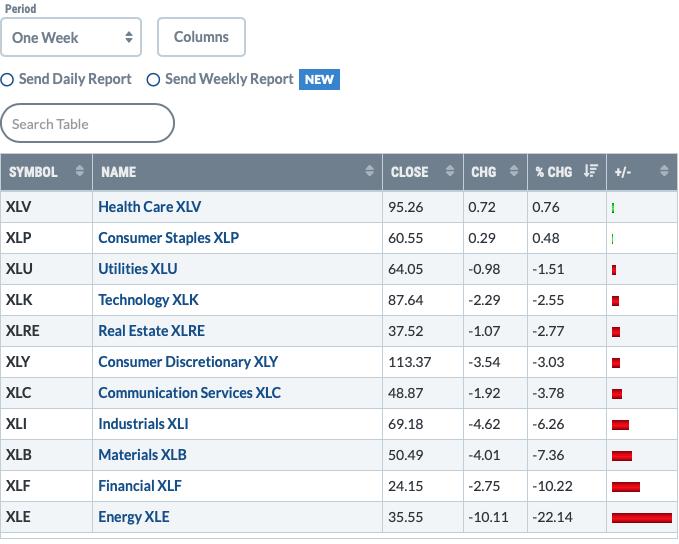
Task: Click Energy XLE red change bar
Action: click(642, 518)
